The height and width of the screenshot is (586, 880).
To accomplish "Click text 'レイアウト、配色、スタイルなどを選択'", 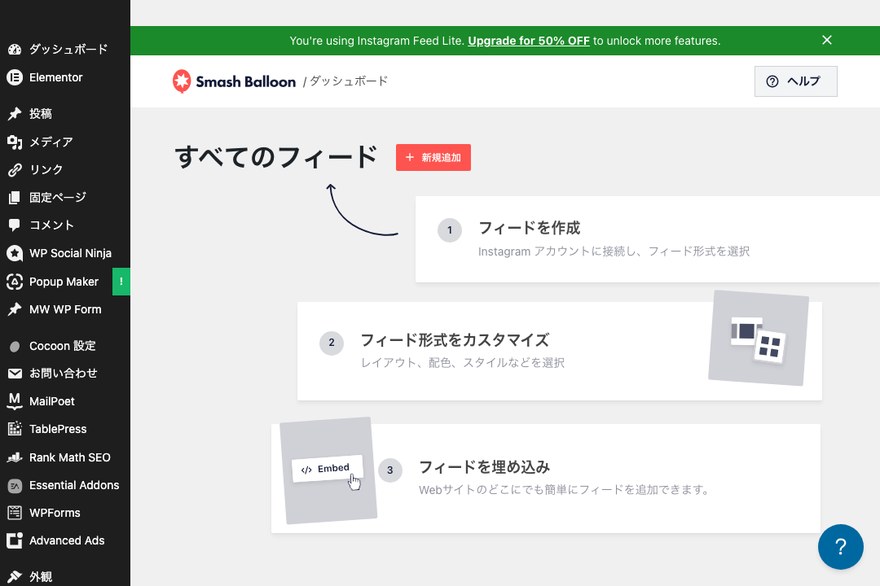I will 462,363.
